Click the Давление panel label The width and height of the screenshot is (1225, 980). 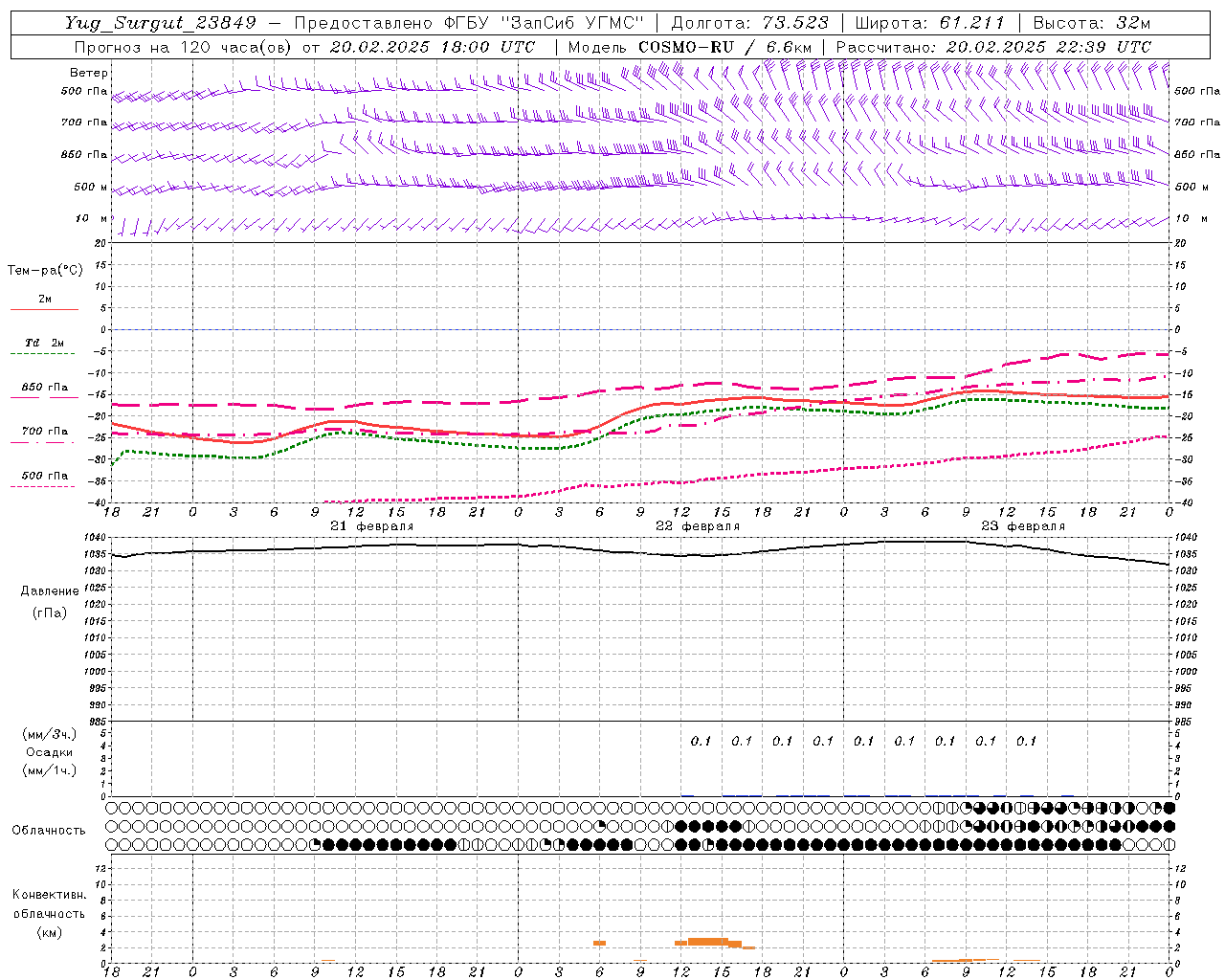point(48,591)
